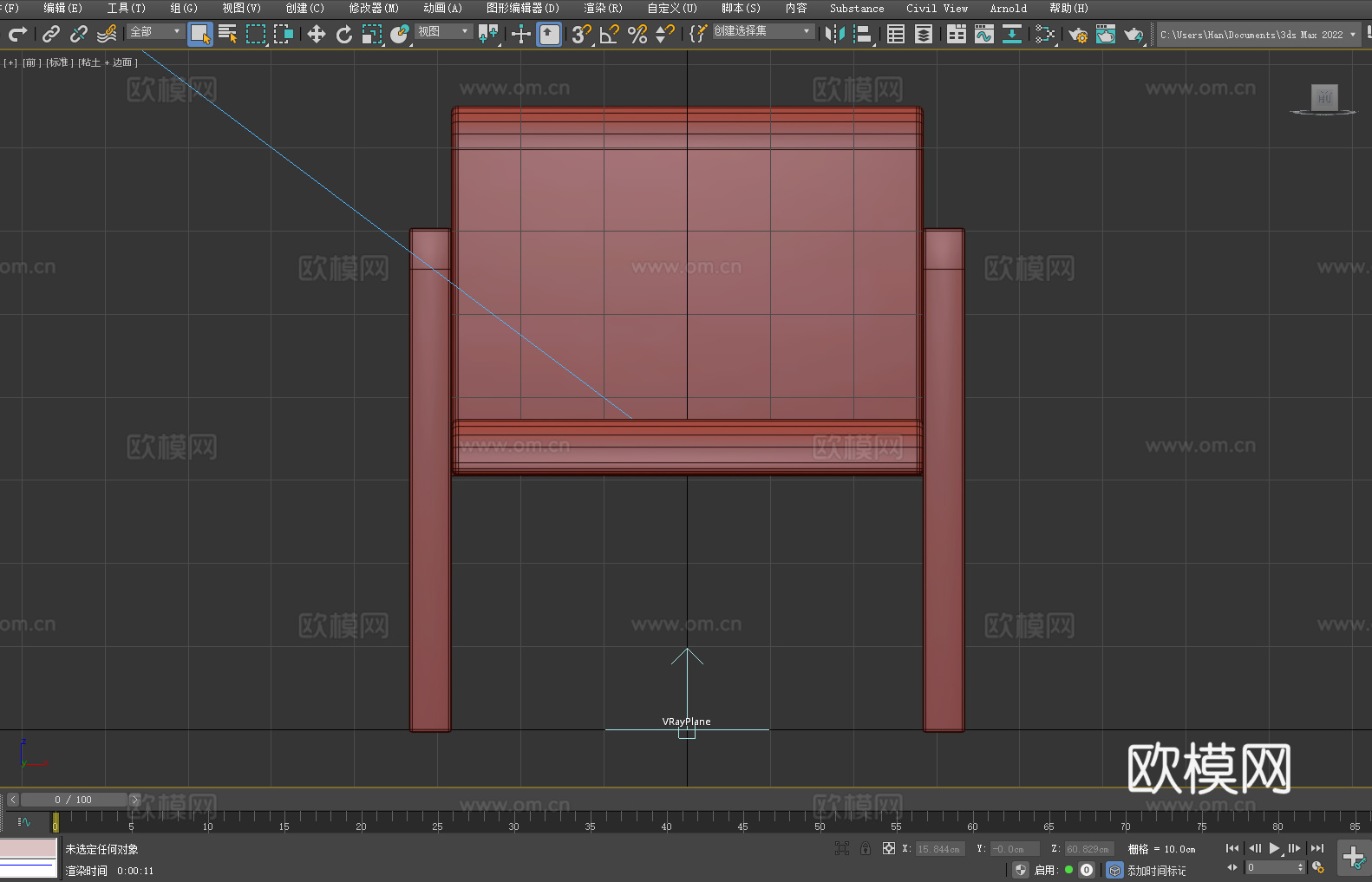This screenshot has height=882, width=1372.
Task: Toggle the 3D Snaps button
Action: click(x=582, y=34)
